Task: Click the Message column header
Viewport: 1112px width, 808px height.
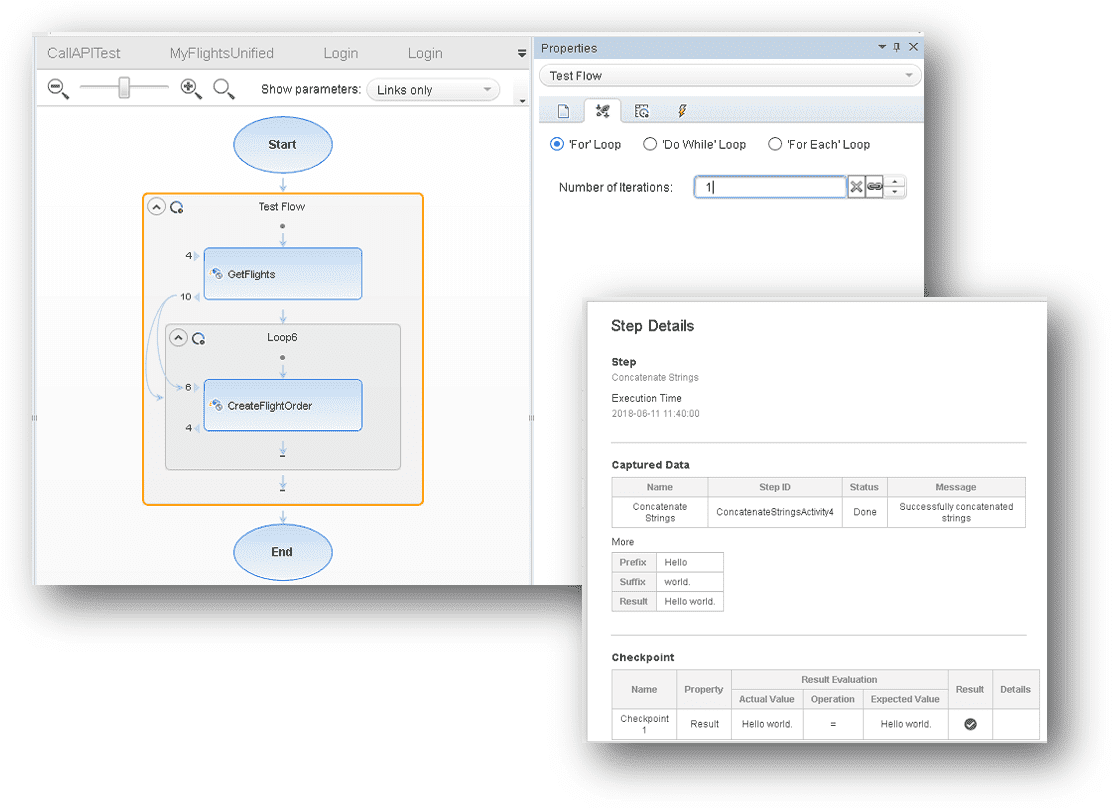Action: pos(956,487)
